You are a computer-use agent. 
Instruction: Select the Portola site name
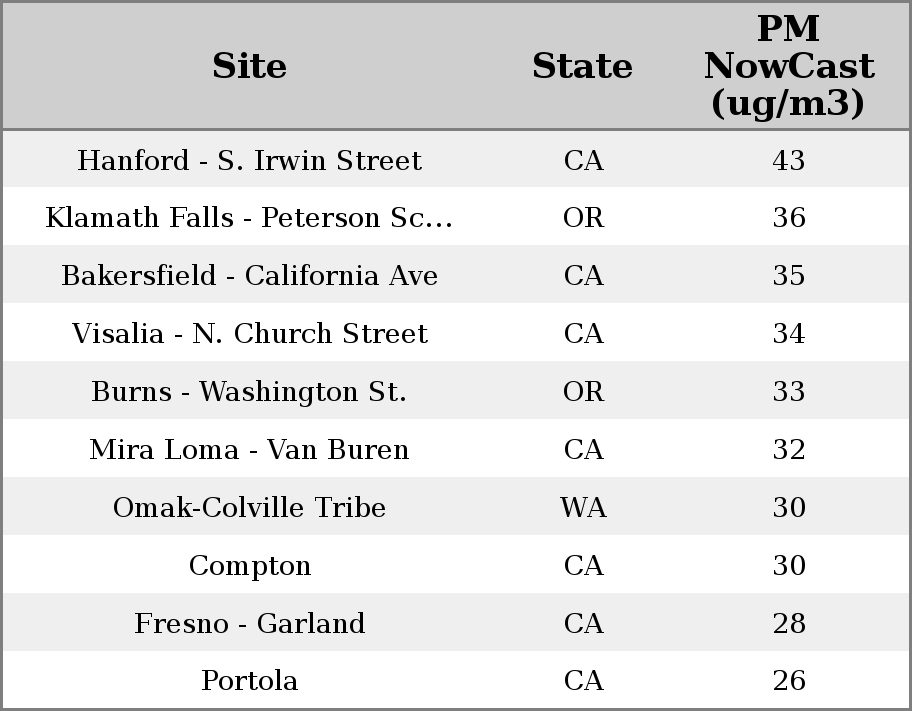(249, 681)
